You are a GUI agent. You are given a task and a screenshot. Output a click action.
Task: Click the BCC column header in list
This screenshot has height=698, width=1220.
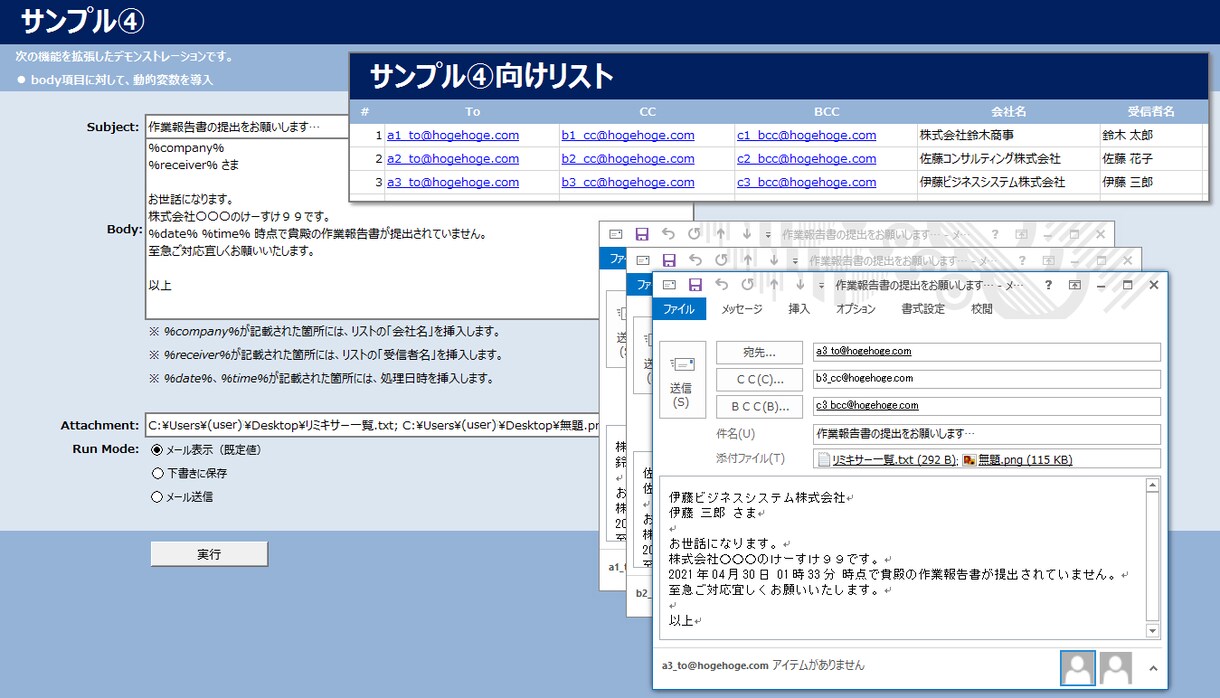coord(826,112)
